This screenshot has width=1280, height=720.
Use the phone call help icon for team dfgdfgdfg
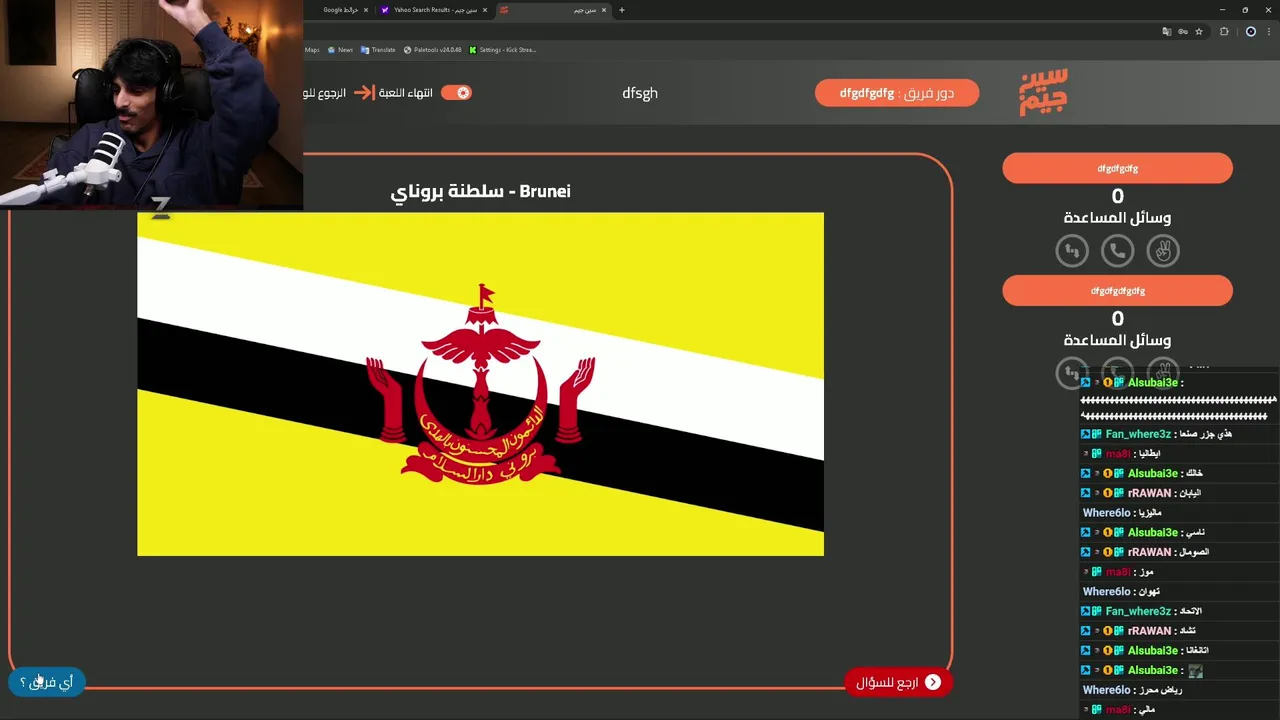tap(1117, 251)
